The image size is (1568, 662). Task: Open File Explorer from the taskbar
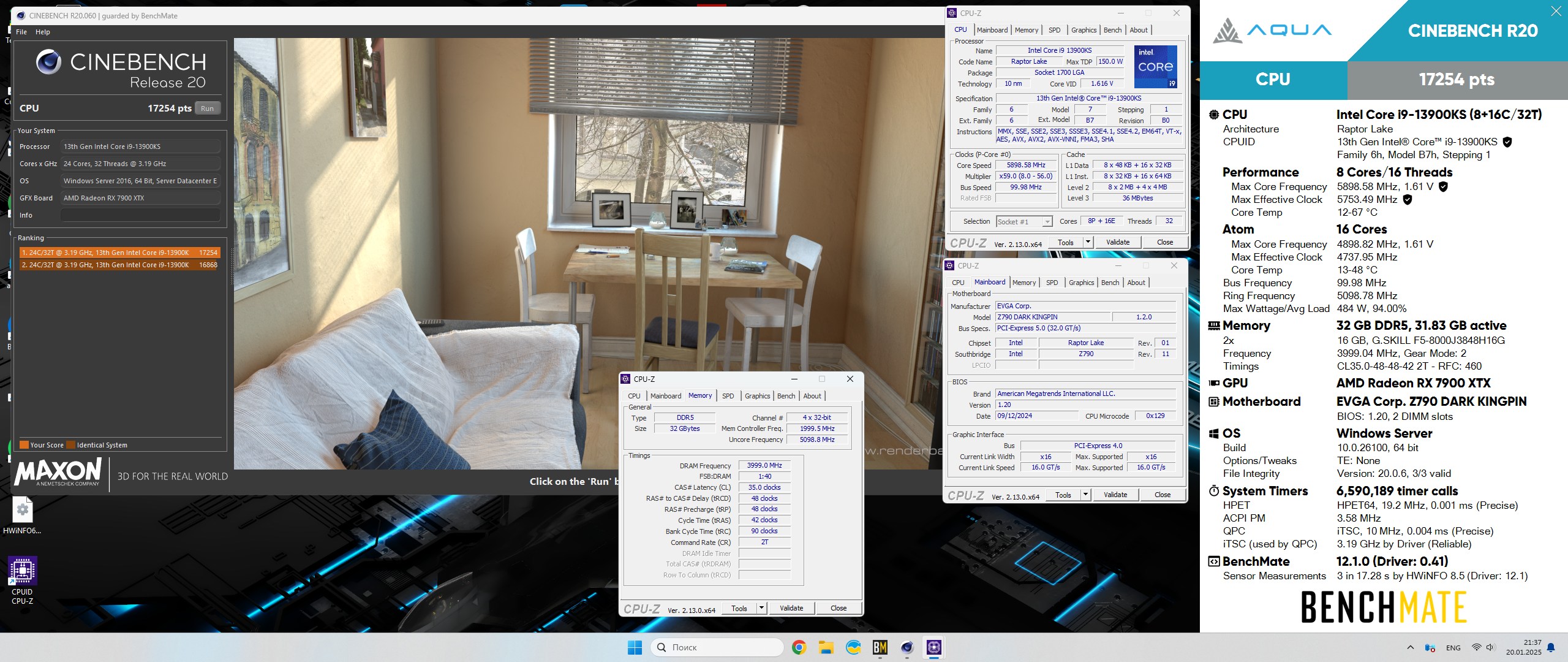tap(826, 647)
